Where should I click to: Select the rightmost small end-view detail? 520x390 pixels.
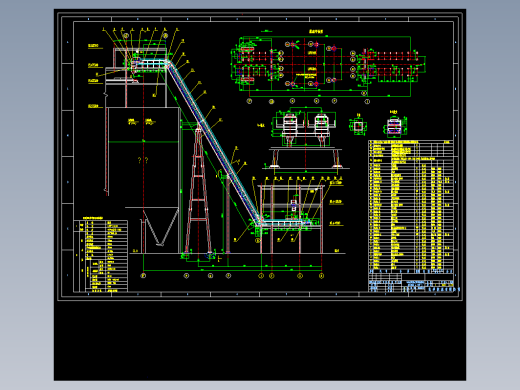pos(394,126)
